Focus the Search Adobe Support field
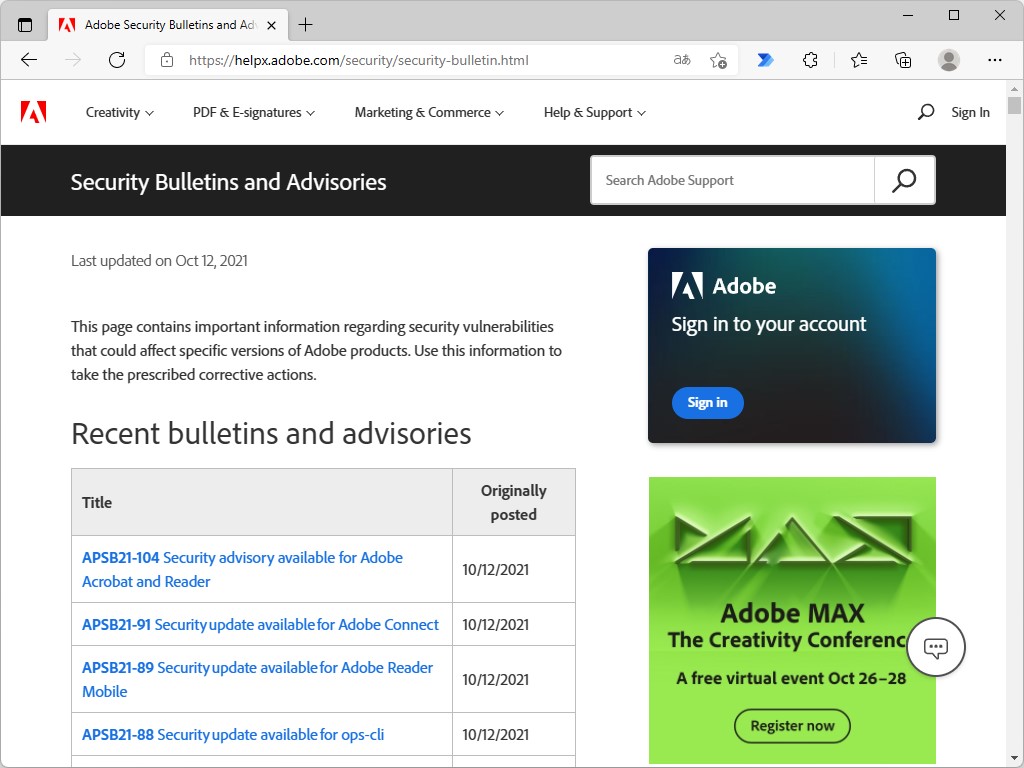This screenshot has width=1024, height=768. pyautogui.click(x=733, y=180)
